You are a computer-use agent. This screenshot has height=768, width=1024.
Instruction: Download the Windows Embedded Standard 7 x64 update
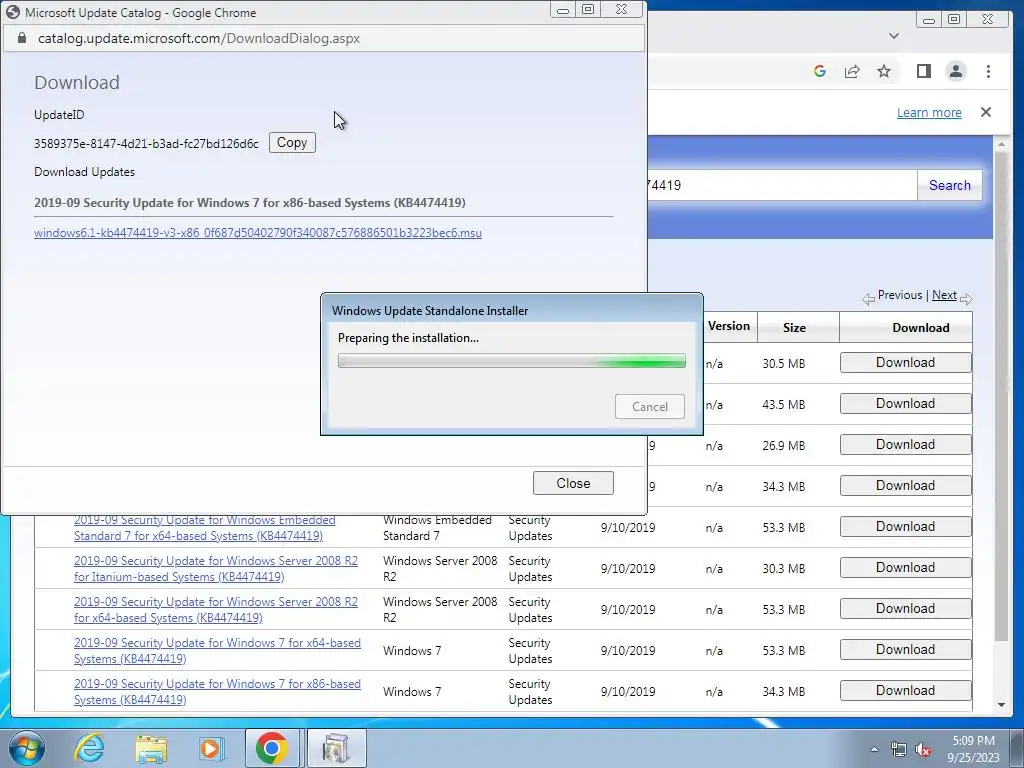coord(905,526)
